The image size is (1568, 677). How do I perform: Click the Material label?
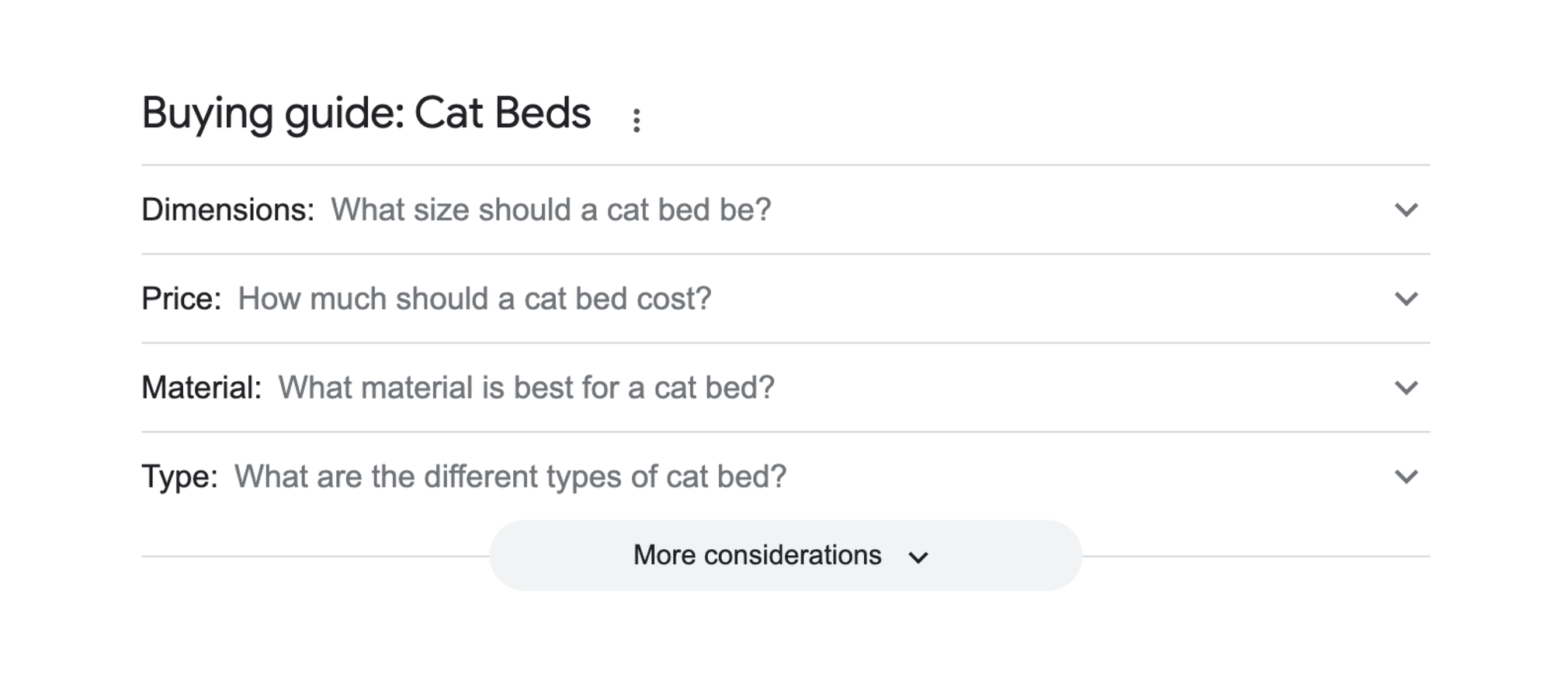click(202, 387)
